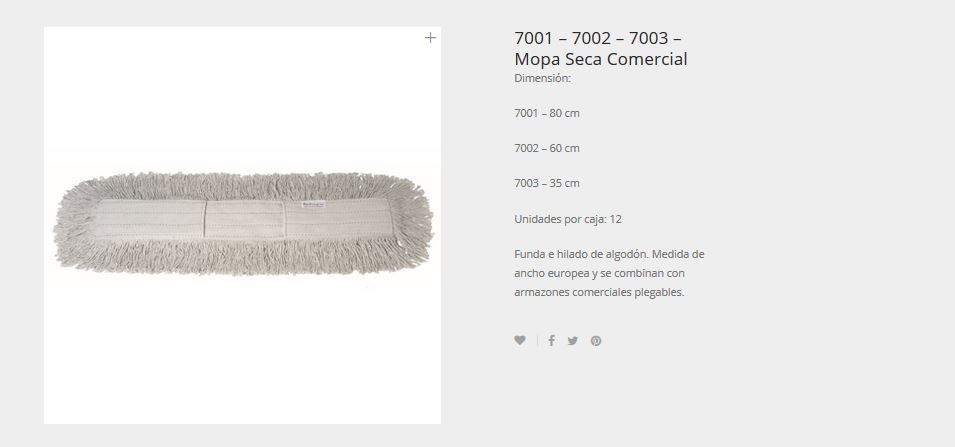Open the mop product photo

[x=242, y=225]
